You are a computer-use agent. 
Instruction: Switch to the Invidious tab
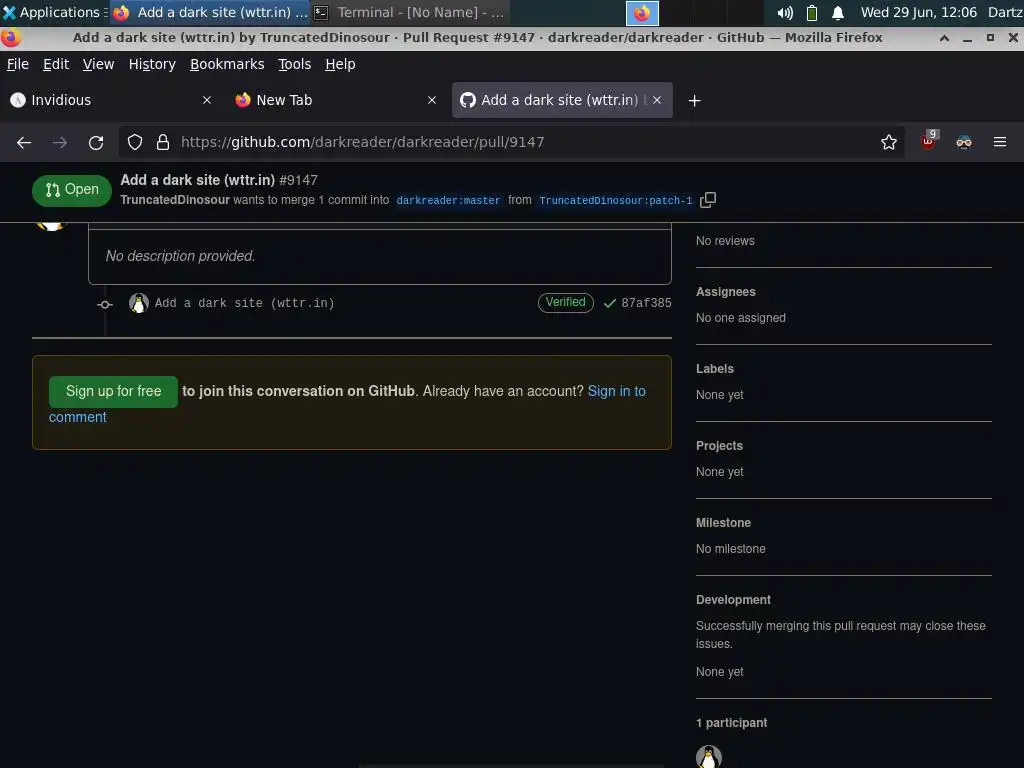pyautogui.click(x=111, y=100)
